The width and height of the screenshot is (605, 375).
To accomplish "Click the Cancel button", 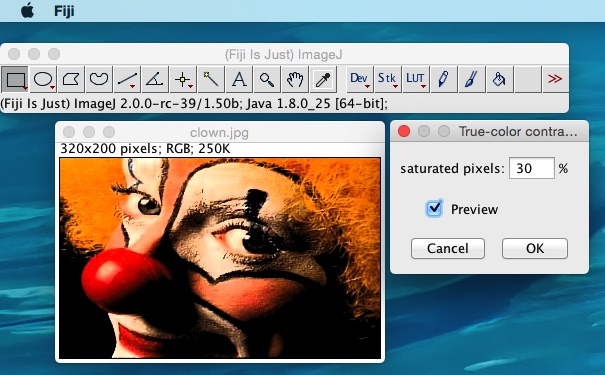I will (448, 248).
